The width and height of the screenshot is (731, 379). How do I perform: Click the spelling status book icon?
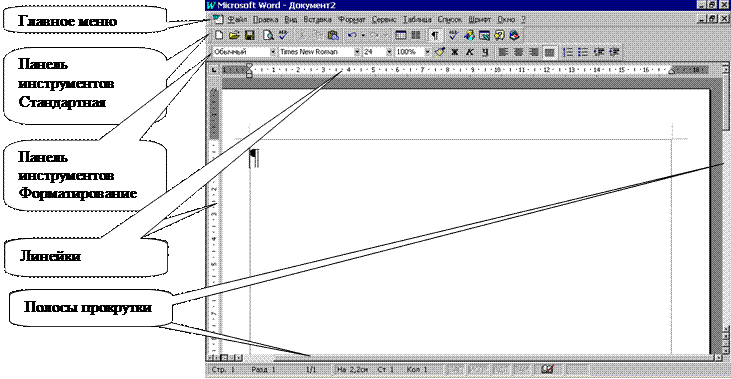tap(547, 369)
